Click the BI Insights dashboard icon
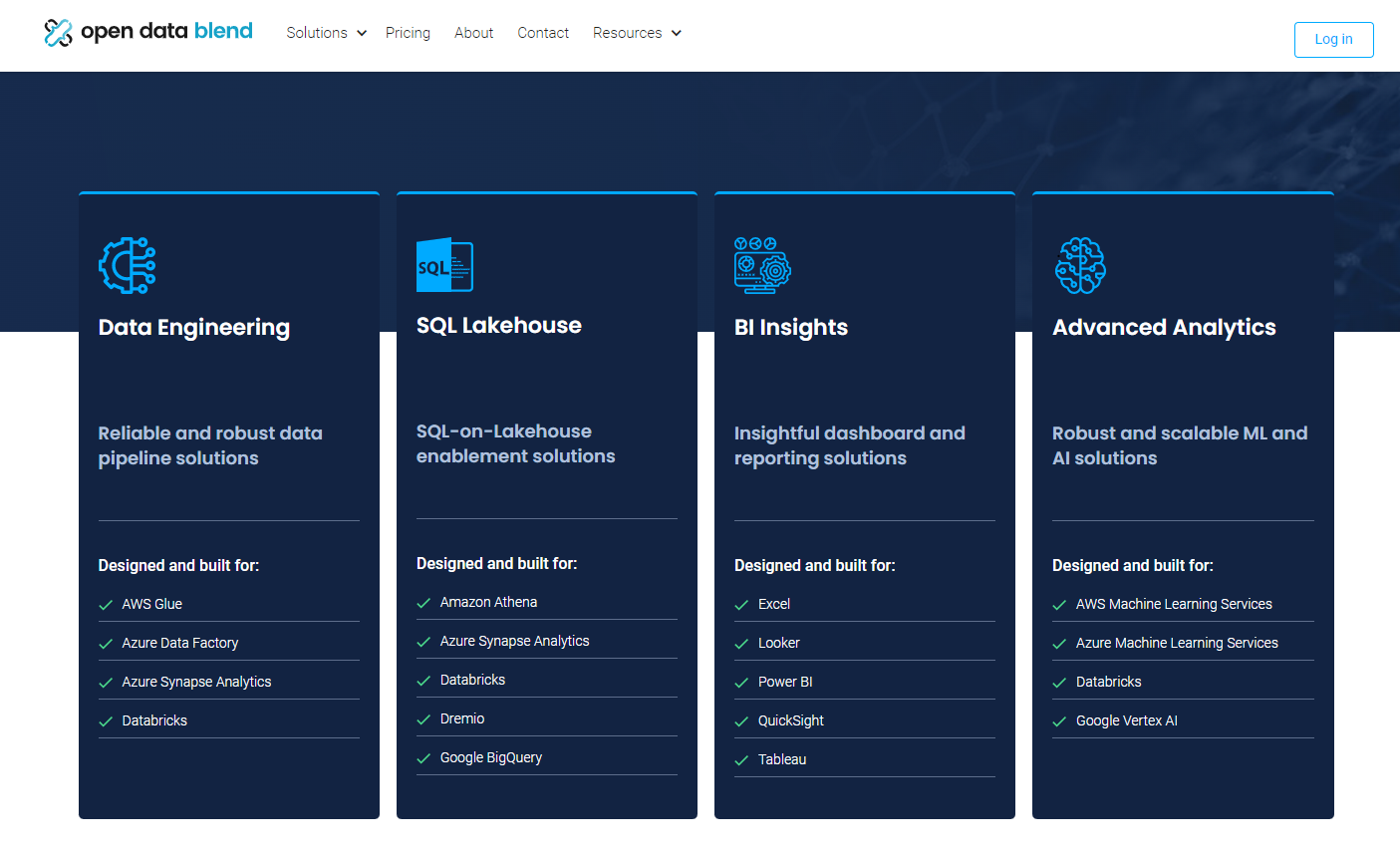 [762, 265]
